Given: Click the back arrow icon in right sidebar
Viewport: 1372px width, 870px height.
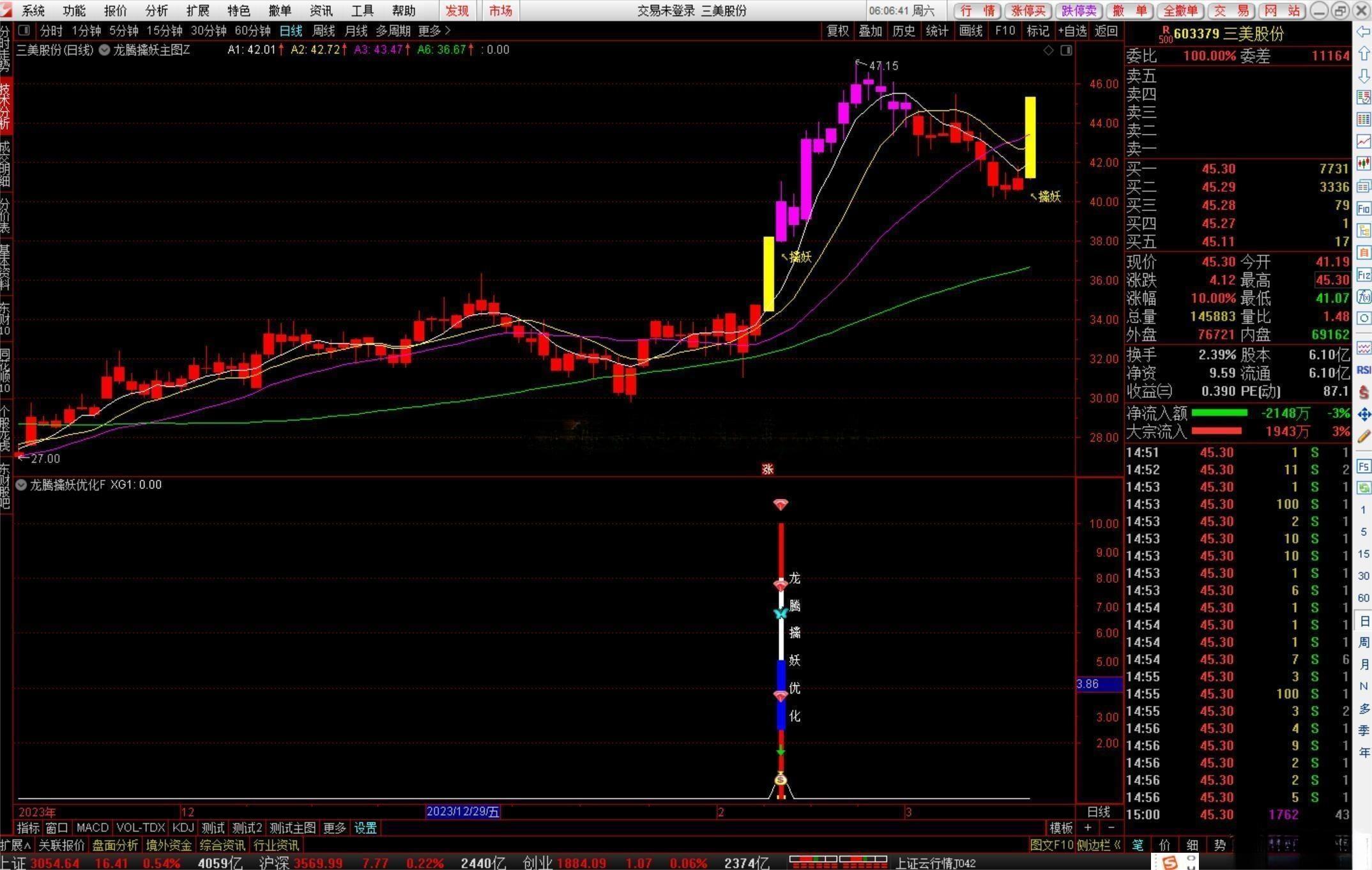Looking at the screenshot, I should pos(1363,31).
